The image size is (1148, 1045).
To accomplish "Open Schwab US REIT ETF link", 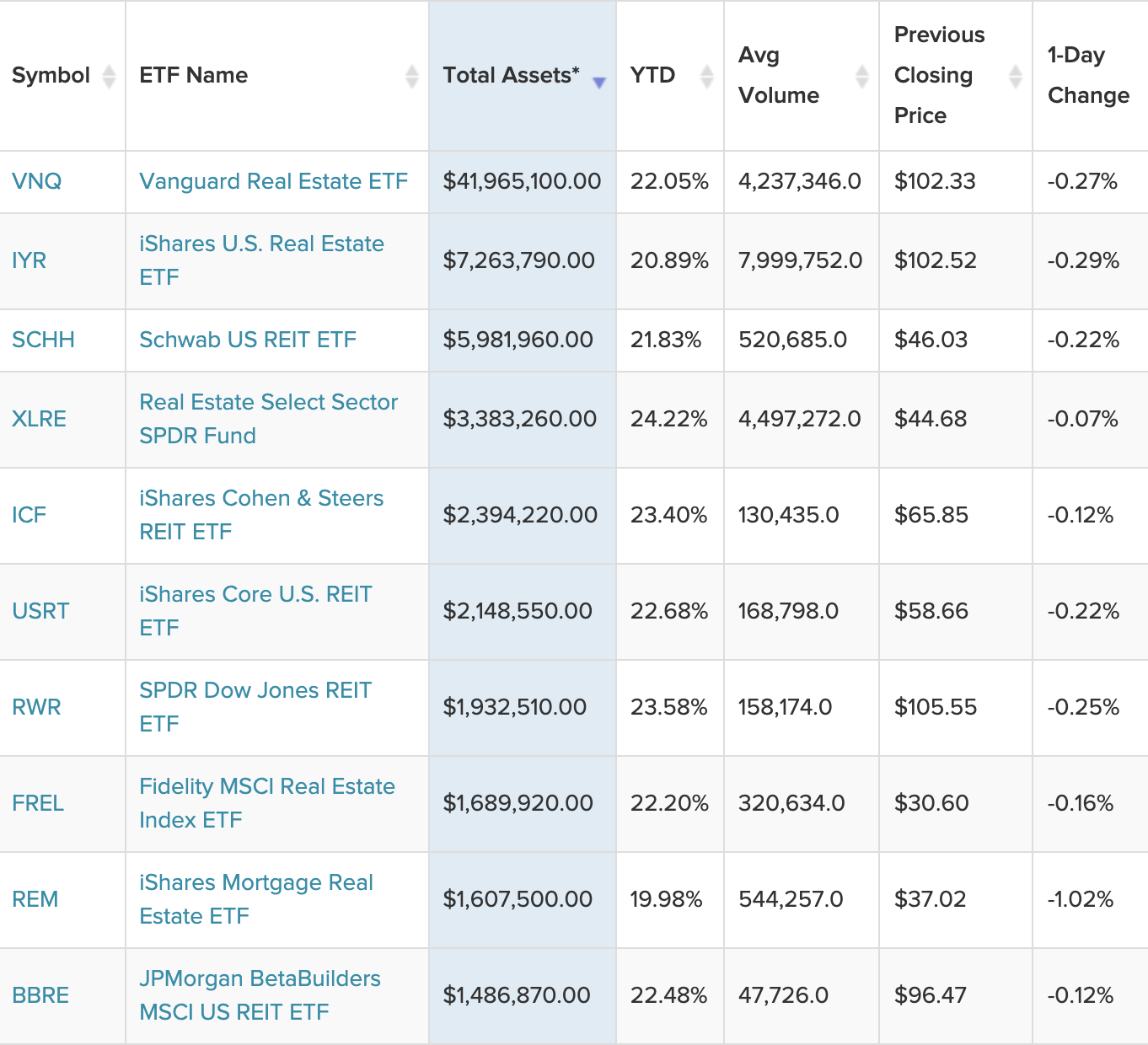I will pos(248,340).
